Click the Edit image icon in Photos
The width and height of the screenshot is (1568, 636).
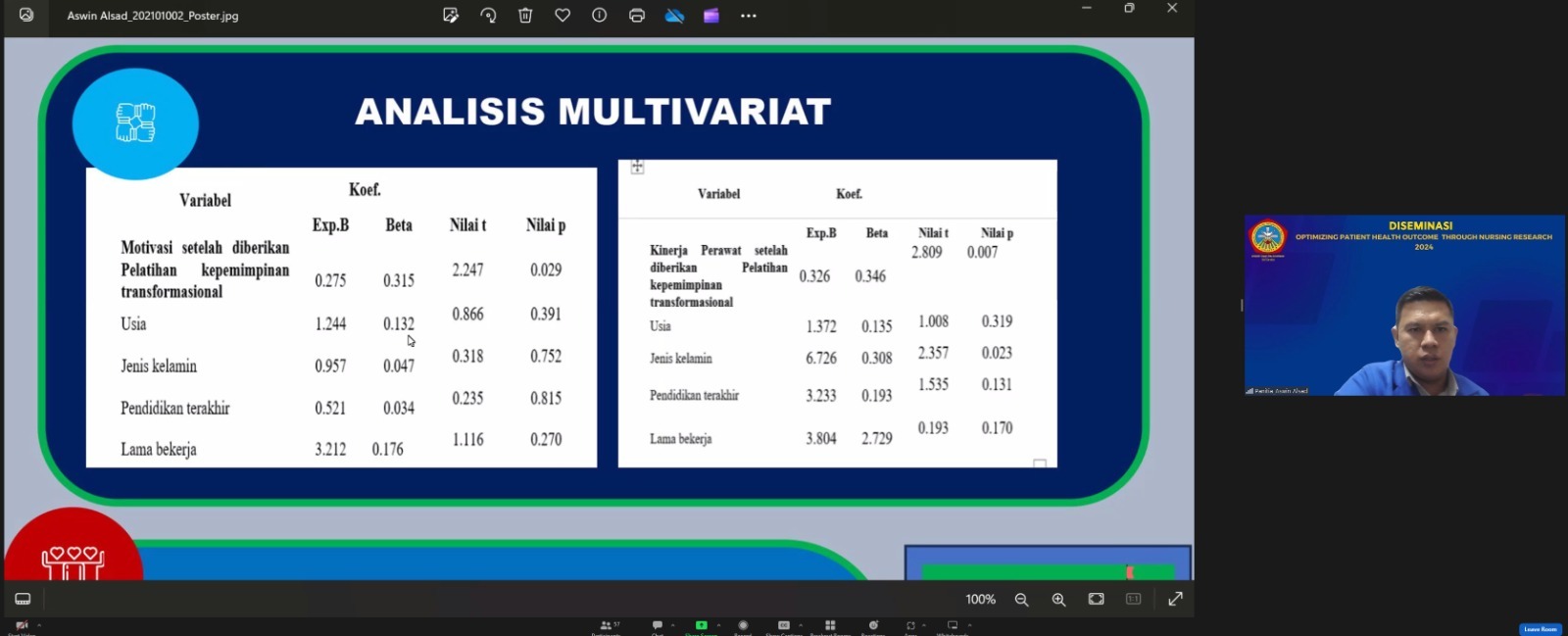click(451, 16)
